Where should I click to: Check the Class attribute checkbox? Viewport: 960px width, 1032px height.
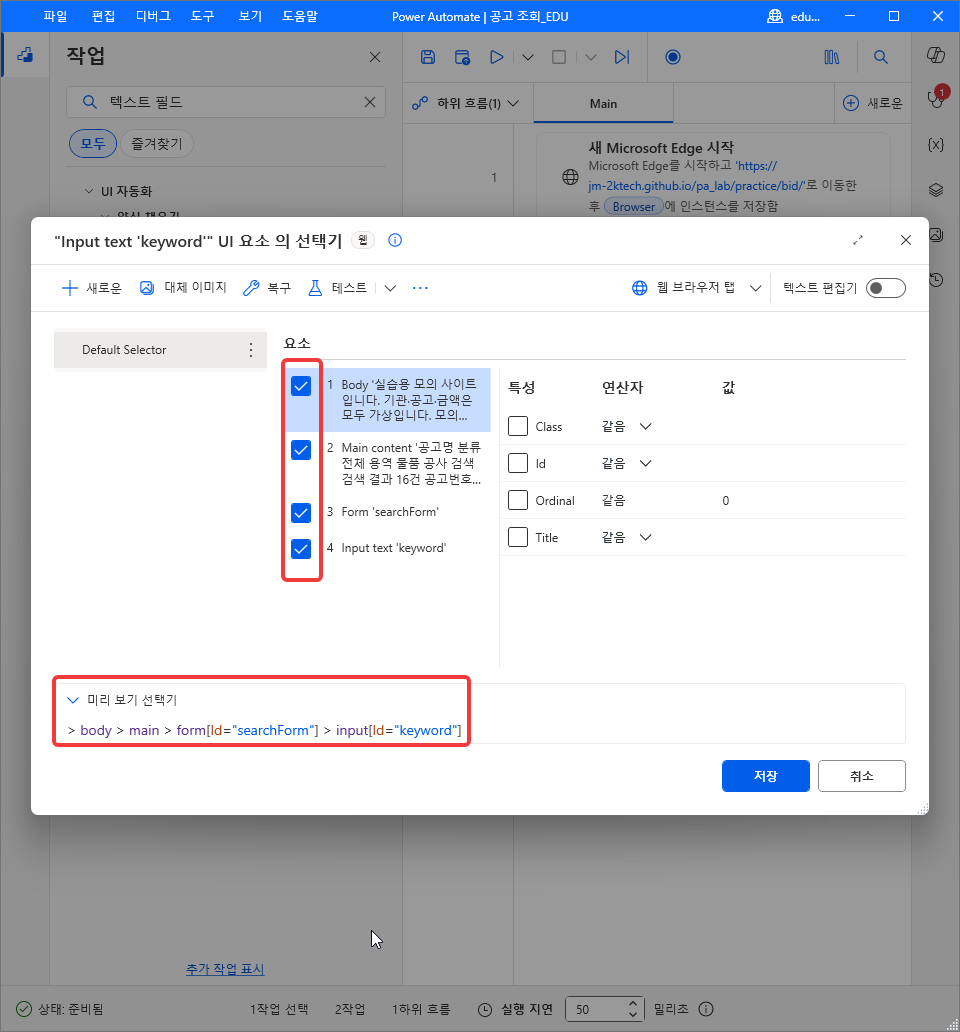pyautogui.click(x=518, y=426)
